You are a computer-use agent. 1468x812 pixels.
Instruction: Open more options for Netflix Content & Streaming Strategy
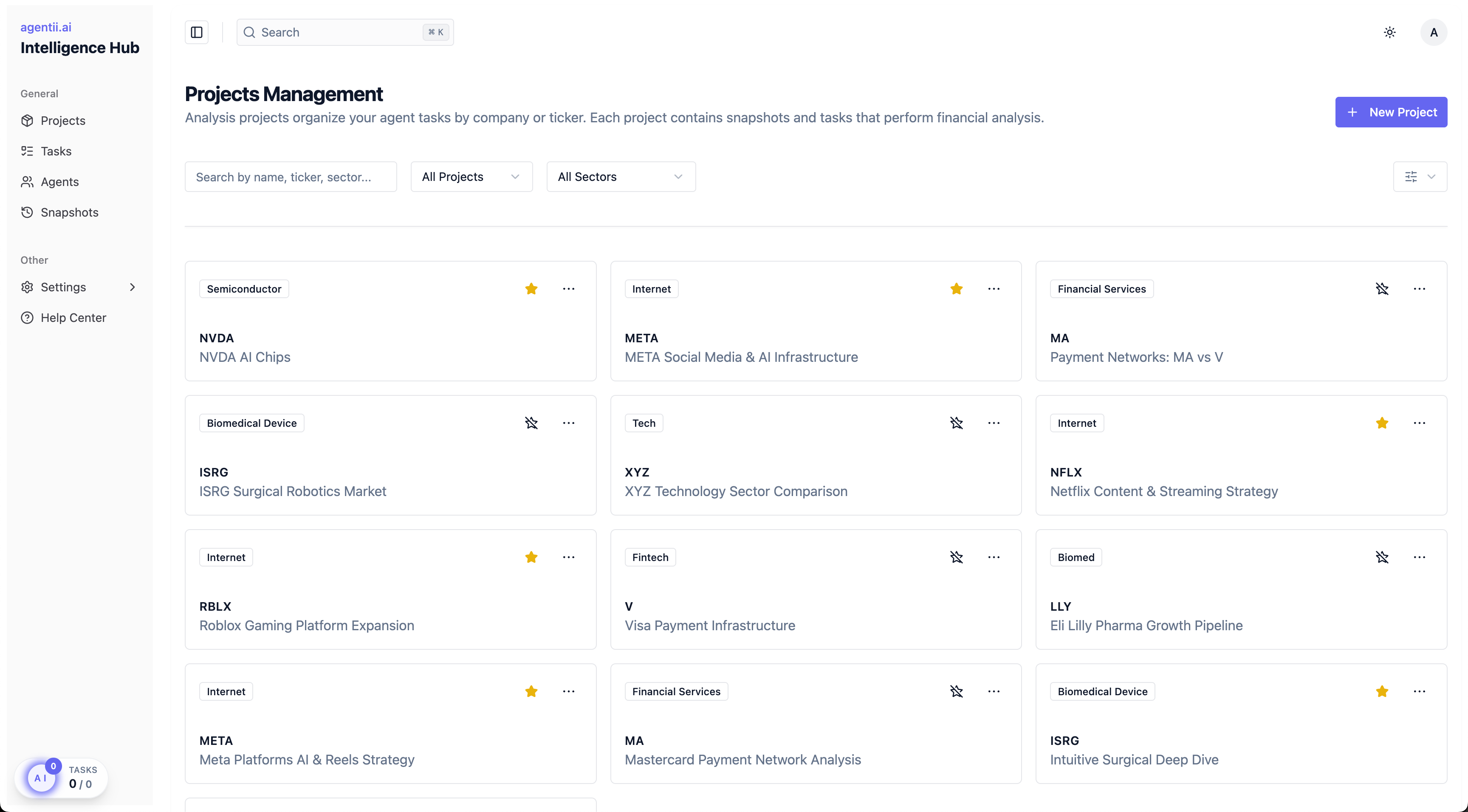(1419, 423)
